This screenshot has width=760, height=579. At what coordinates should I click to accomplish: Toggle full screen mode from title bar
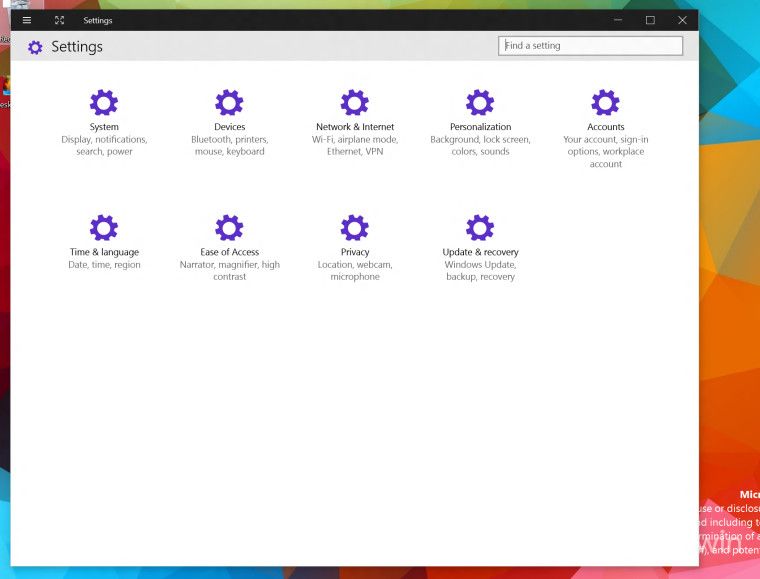(59, 20)
